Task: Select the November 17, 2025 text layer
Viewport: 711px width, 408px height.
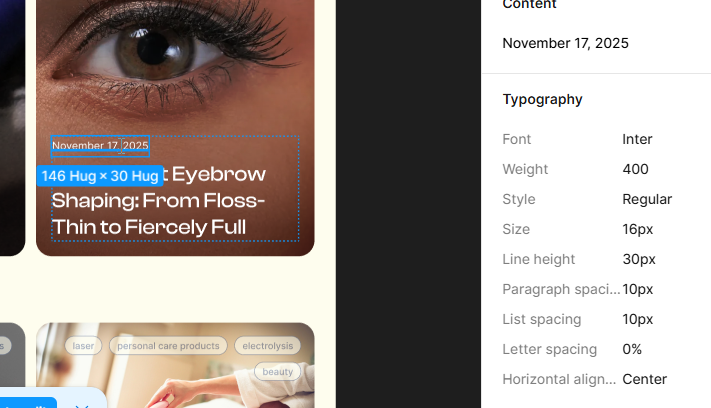Action: (x=100, y=146)
